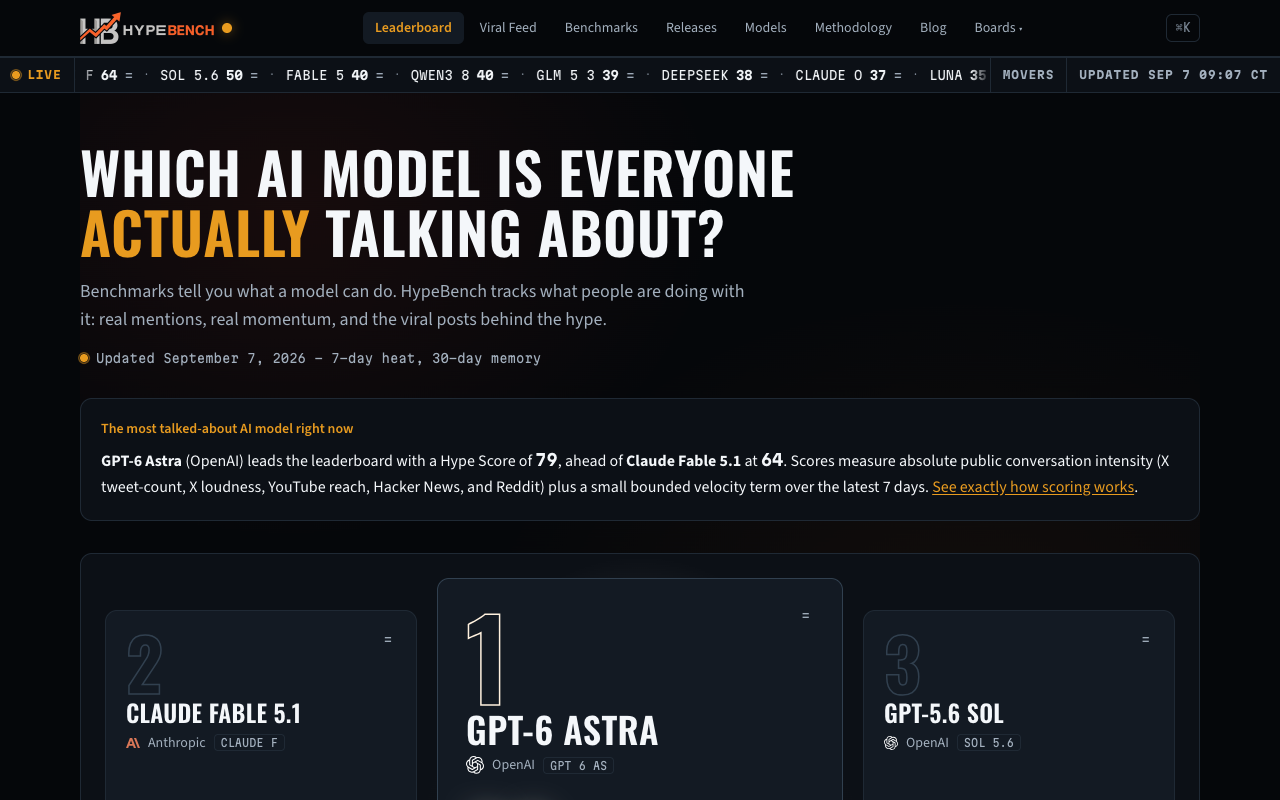Click the large outlined rank number 1
The image size is (1280, 800).
pos(486,660)
